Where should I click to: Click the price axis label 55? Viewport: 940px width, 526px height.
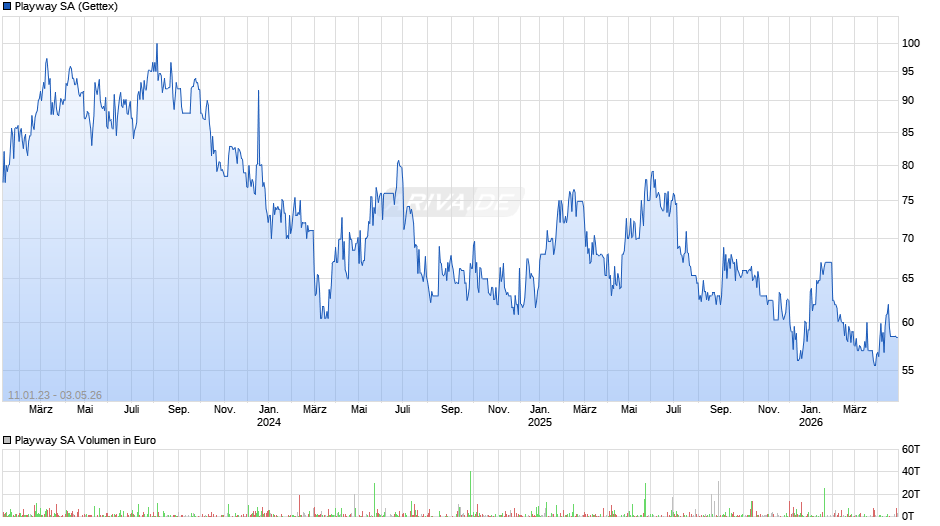pyautogui.click(x=908, y=371)
